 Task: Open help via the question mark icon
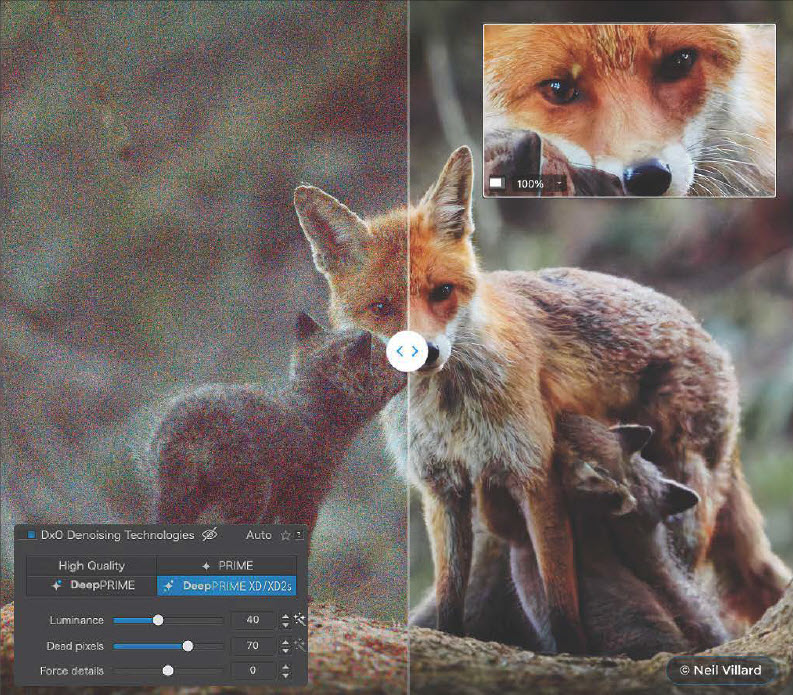299,535
